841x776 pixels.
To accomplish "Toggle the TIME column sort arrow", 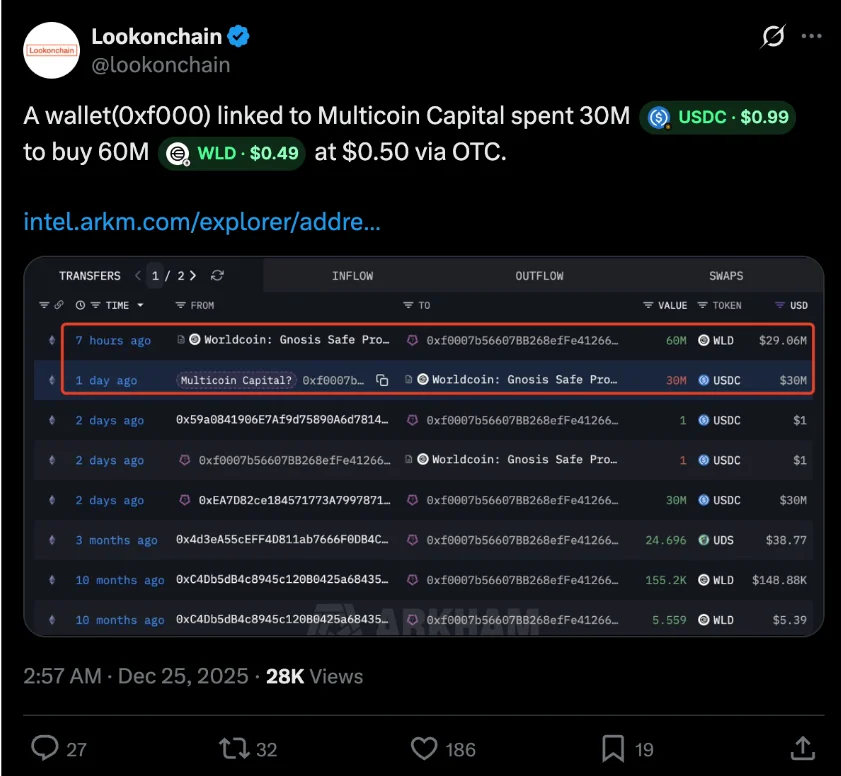I will click(140, 305).
